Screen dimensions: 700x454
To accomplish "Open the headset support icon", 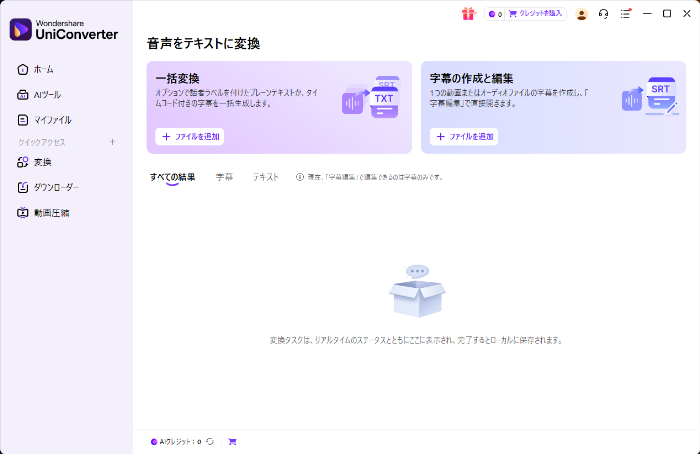I will [603, 14].
